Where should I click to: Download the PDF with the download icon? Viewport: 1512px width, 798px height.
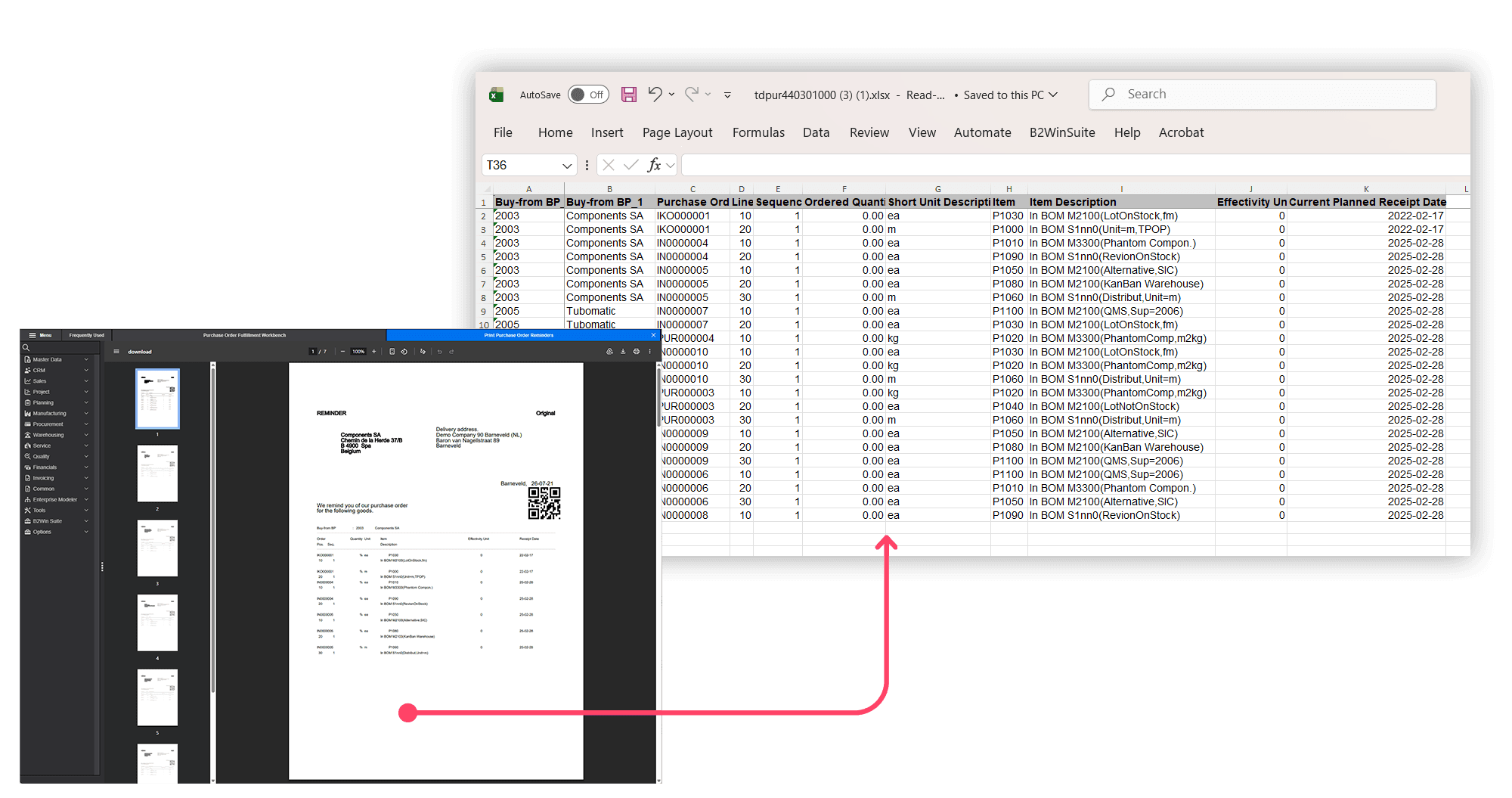[x=623, y=352]
